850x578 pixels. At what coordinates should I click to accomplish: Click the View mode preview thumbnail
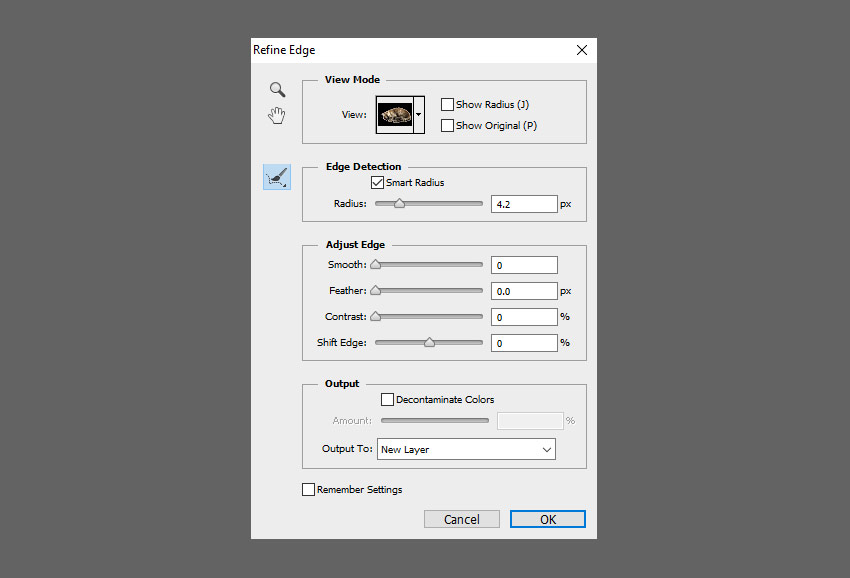[x=395, y=115]
